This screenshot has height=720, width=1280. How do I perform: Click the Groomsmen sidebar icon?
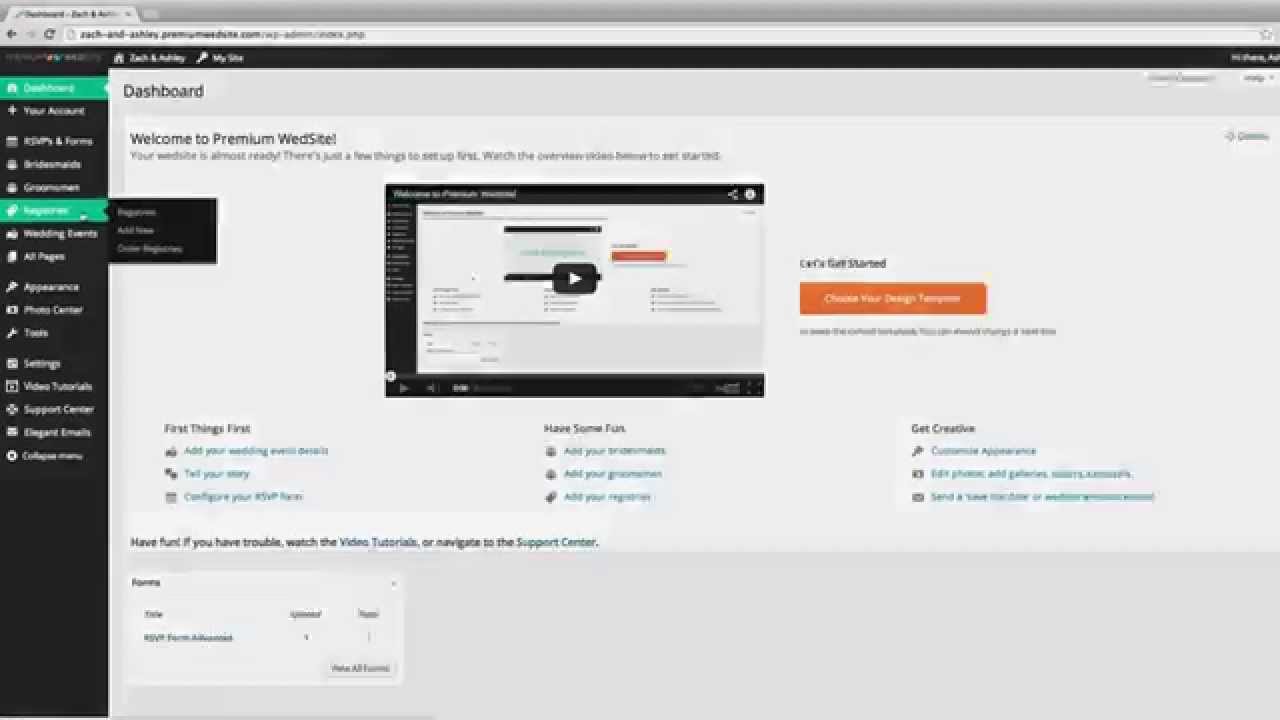pos(12,187)
